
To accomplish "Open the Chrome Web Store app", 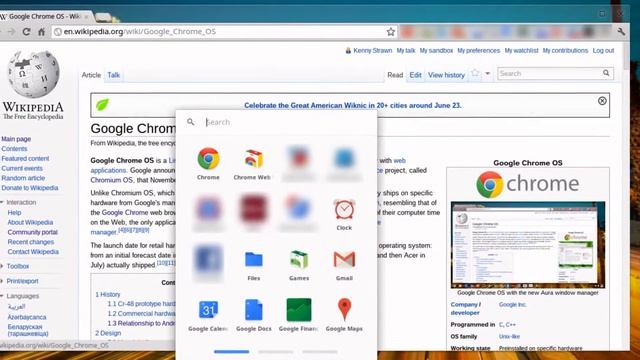I will pyautogui.click(x=253, y=164).
